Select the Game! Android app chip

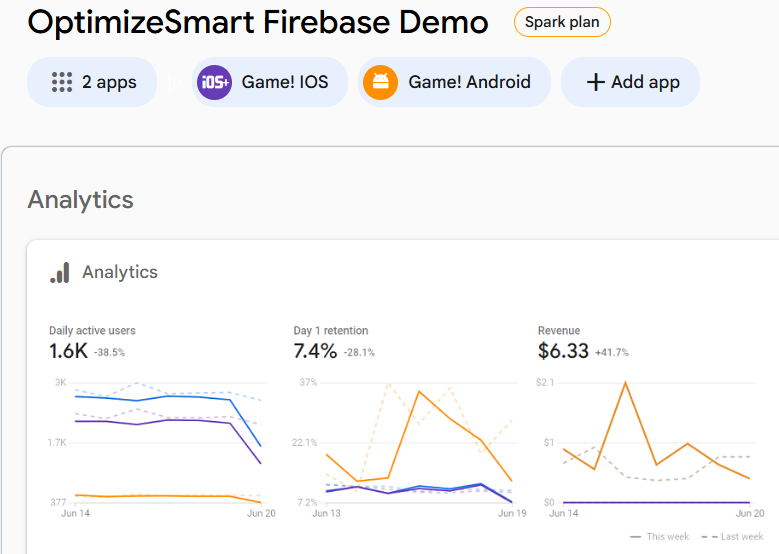454,82
